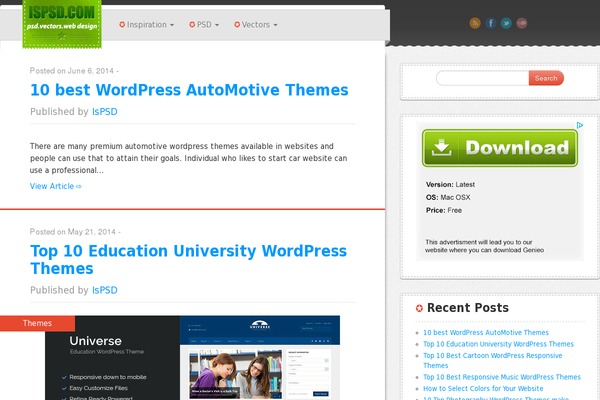Click the ISPSD.COM site logo
The image size is (600, 400).
click(x=62, y=24)
